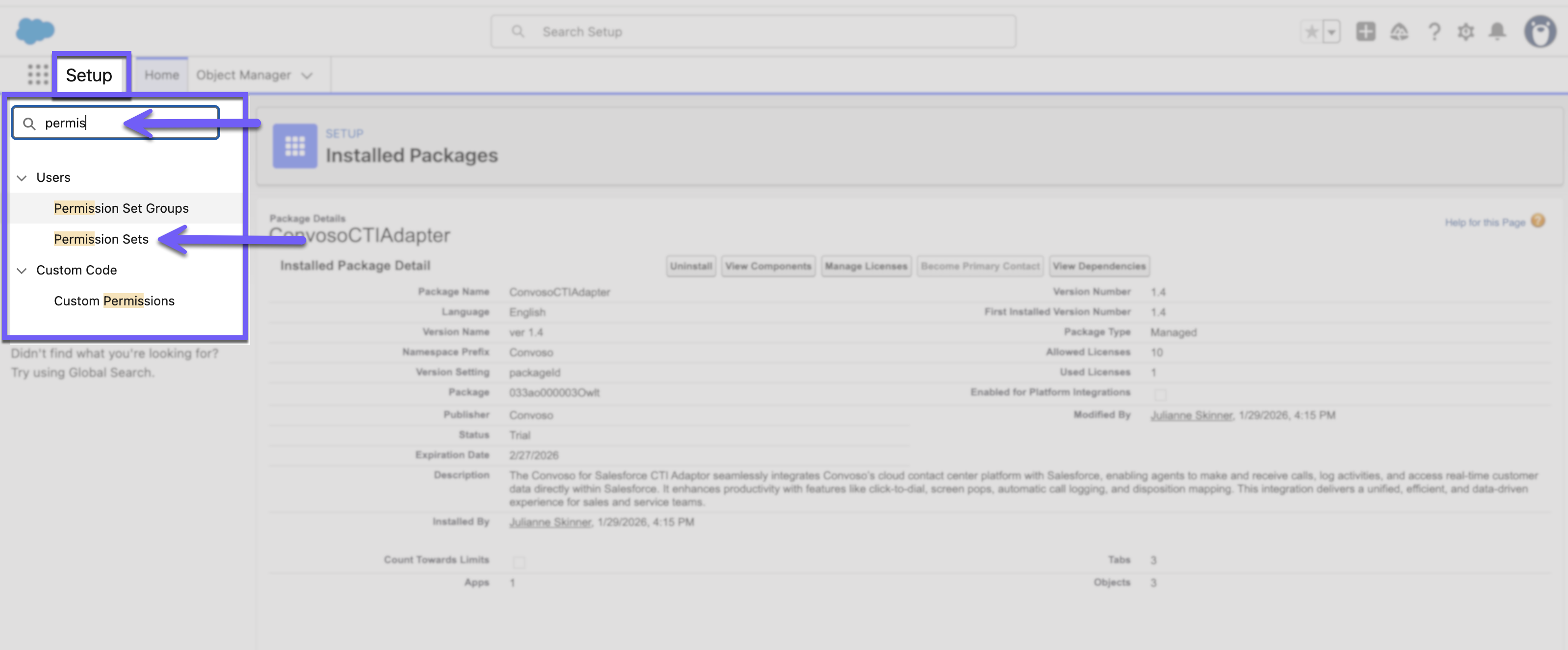Switch to the Home tab
Screen dimensions: 1568x650
click(x=161, y=75)
